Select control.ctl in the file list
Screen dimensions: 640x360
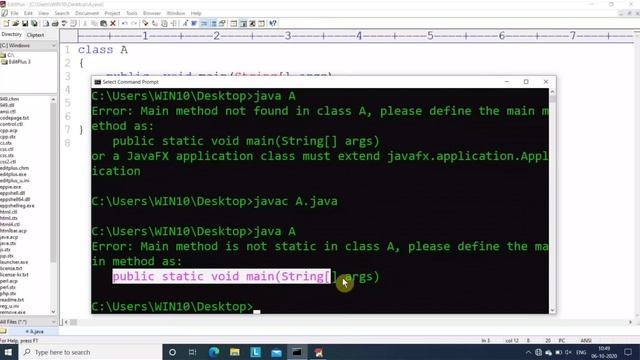point(11,124)
